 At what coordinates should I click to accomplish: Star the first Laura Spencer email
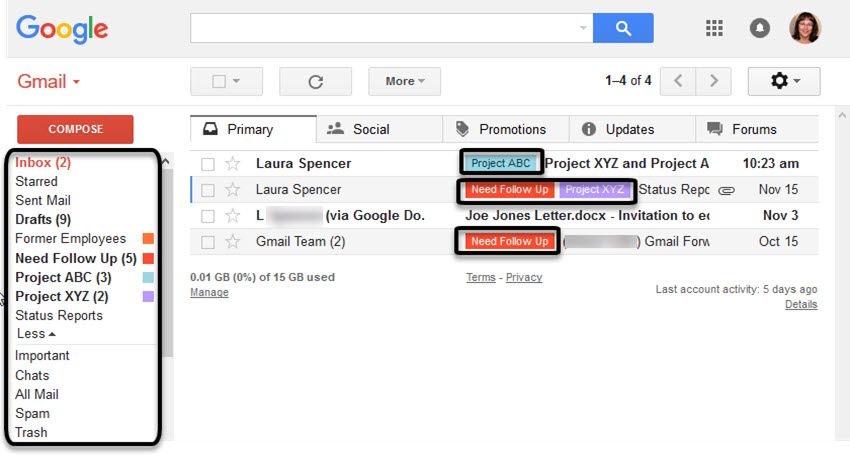tap(233, 163)
